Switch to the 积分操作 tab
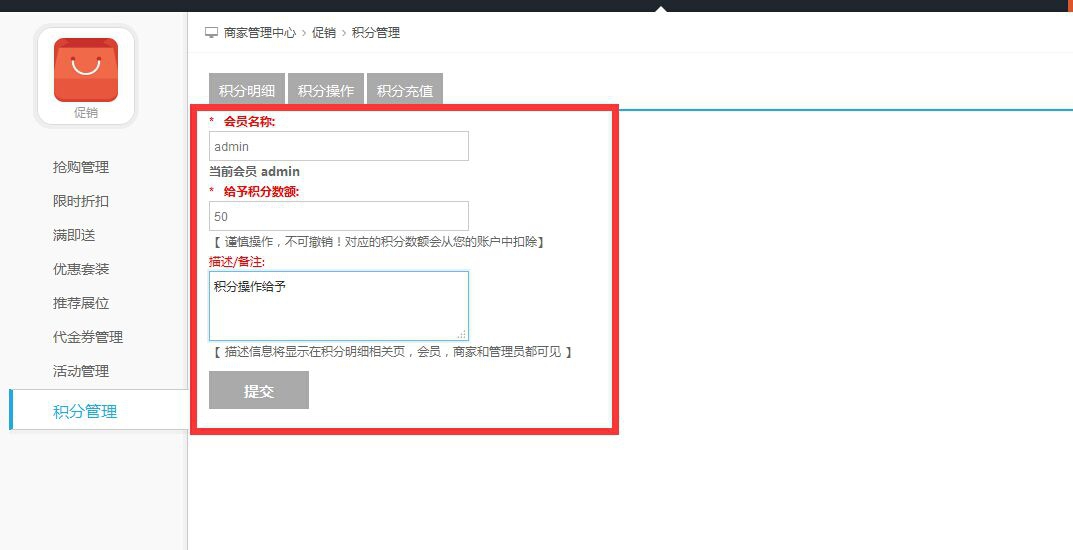Image resolution: width=1073 pixels, height=550 pixels. [326, 90]
